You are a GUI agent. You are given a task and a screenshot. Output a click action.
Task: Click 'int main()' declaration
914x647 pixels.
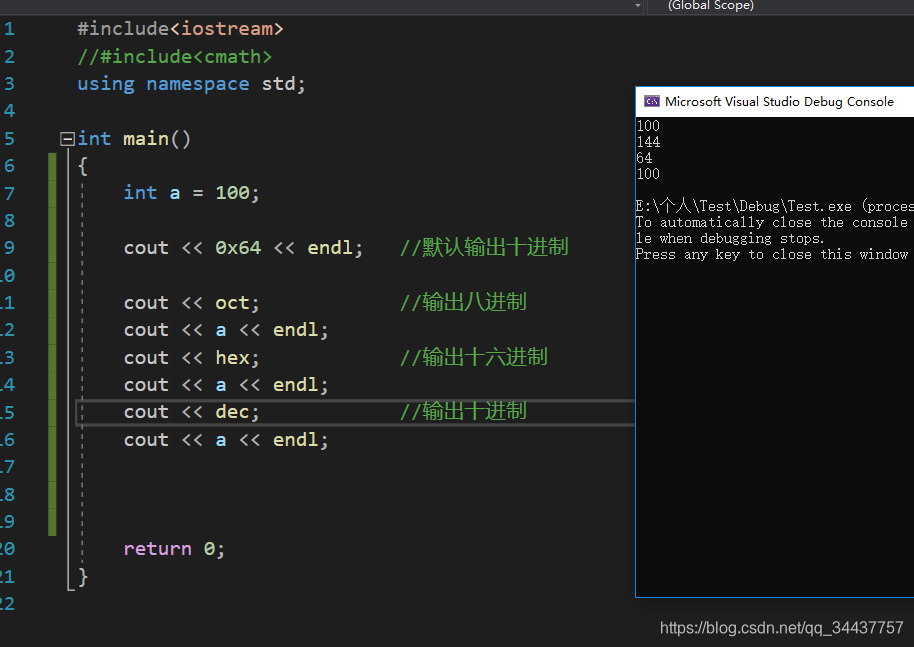pos(134,139)
